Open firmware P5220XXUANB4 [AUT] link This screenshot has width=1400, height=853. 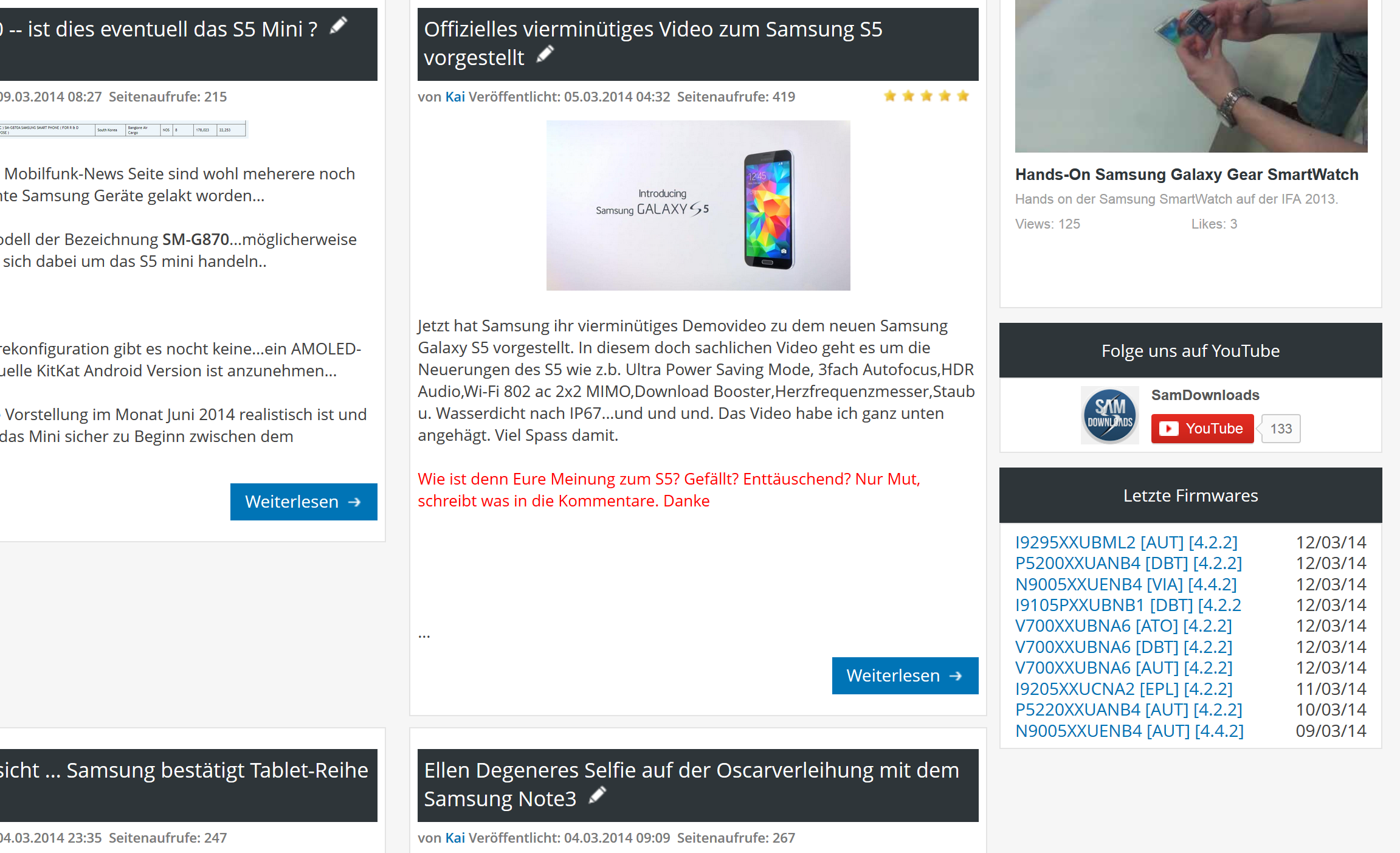[1129, 710]
